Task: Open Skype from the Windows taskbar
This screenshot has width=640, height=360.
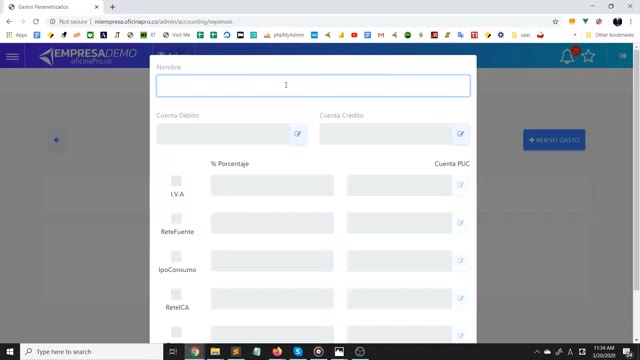Action: (298, 351)
